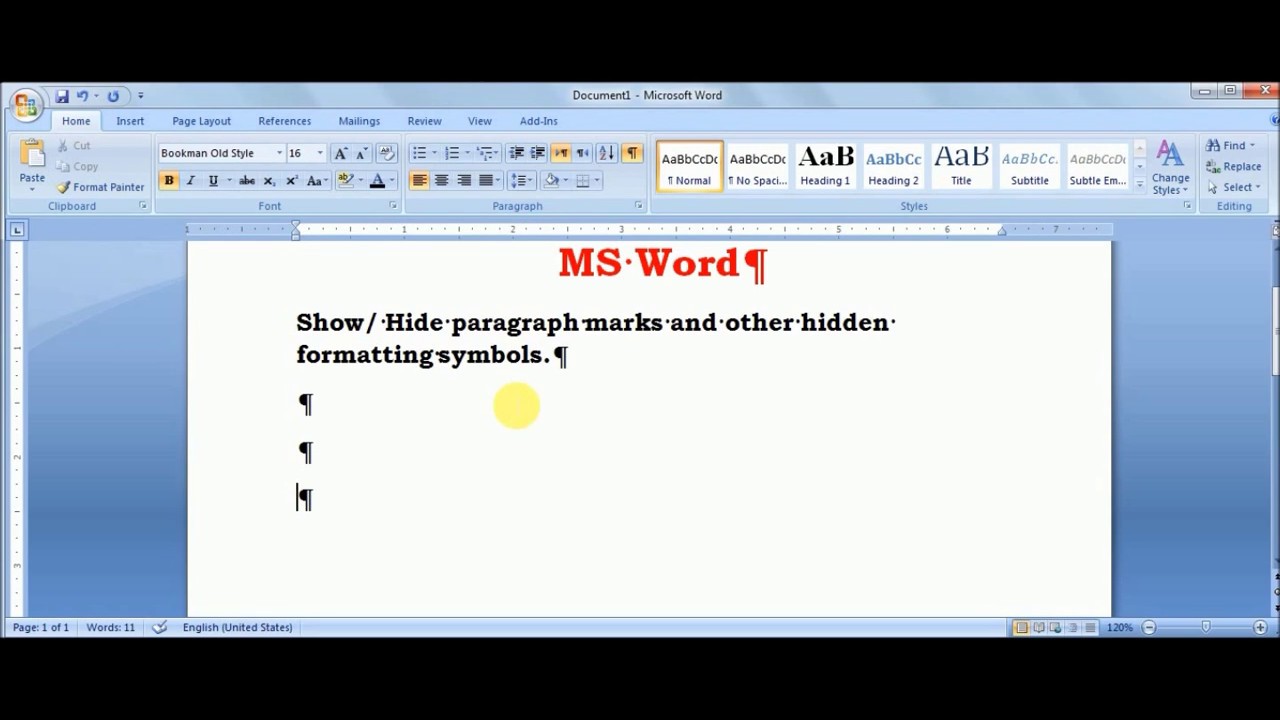Open the font name dropdown
The width and height of the screenshot is (1280, 720).
tap(279, 153)
